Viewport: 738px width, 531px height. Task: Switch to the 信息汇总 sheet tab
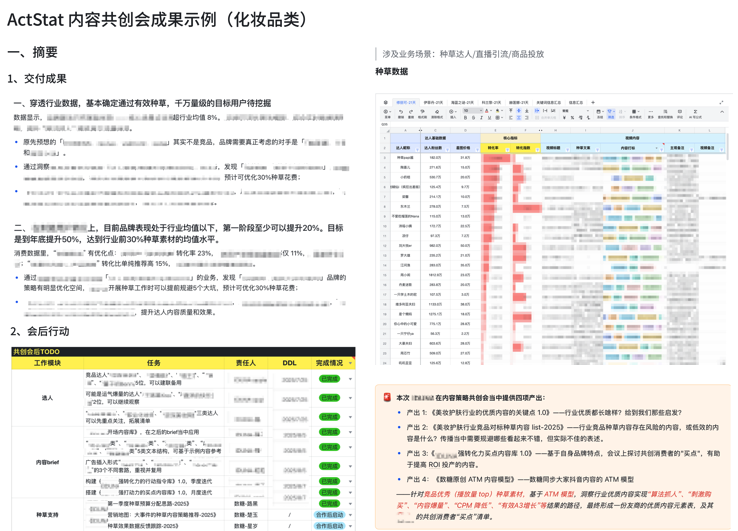(x=576, y=102)
